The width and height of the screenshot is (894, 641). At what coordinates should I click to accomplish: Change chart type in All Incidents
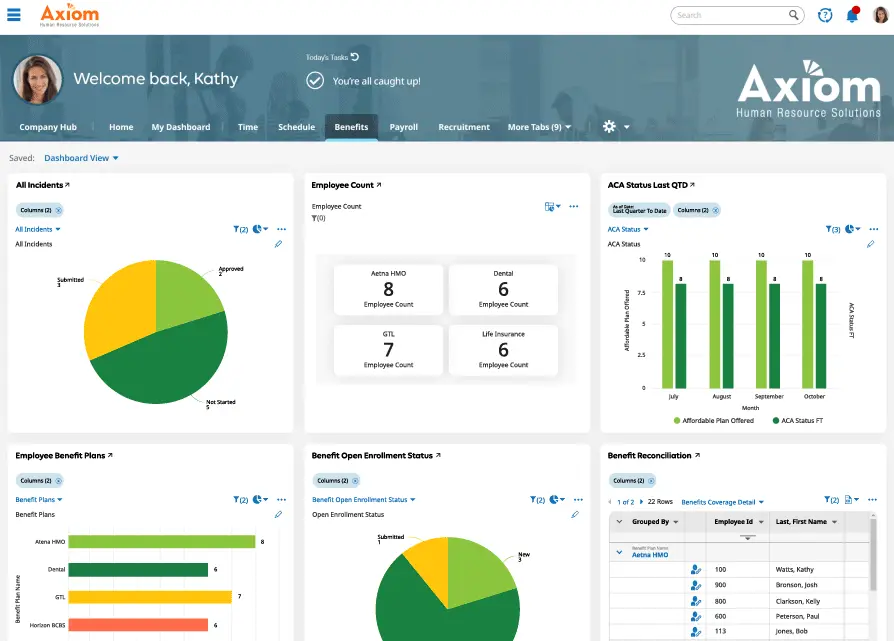(x=260, y=229)
